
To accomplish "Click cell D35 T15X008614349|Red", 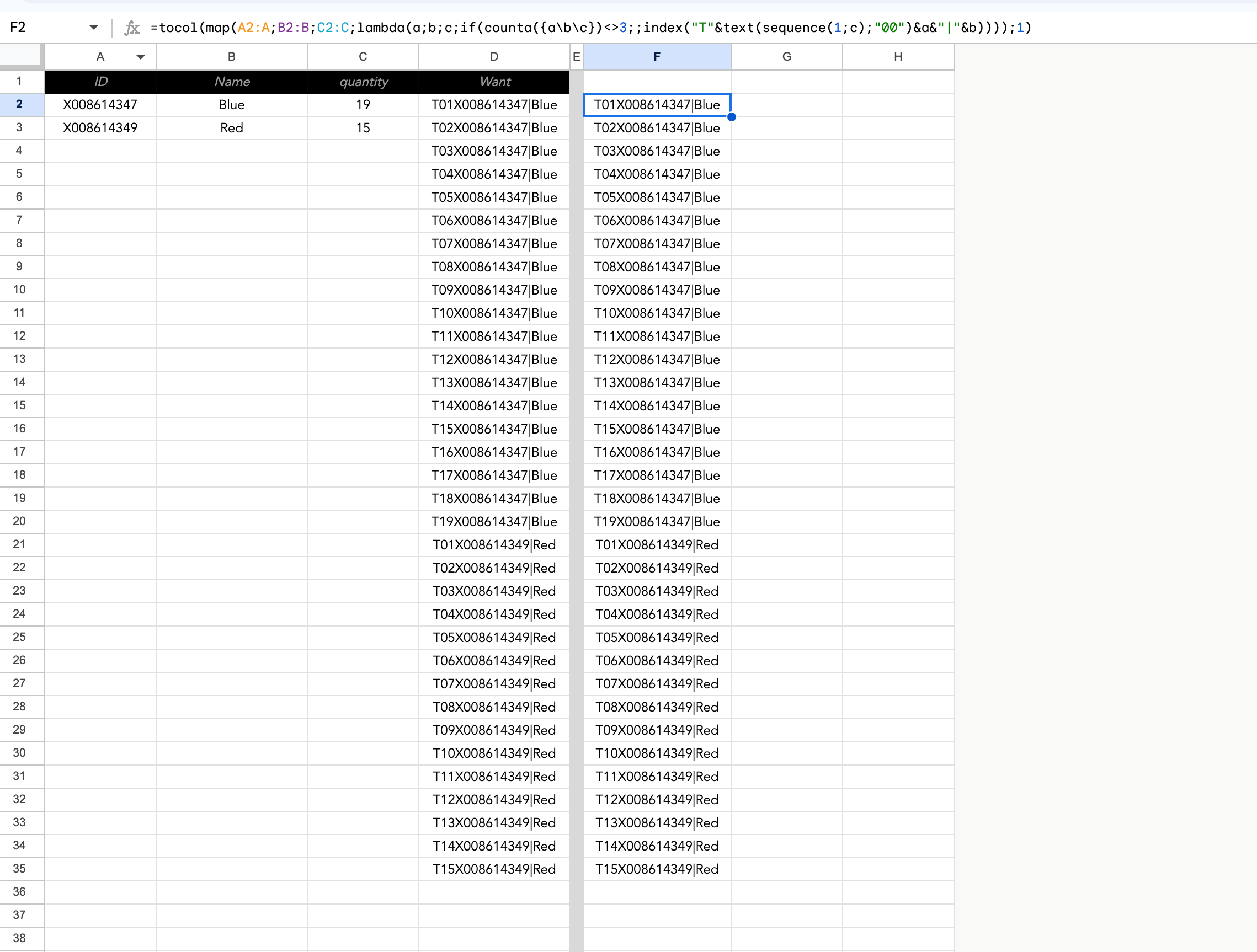I will click(x=494, y=869).
